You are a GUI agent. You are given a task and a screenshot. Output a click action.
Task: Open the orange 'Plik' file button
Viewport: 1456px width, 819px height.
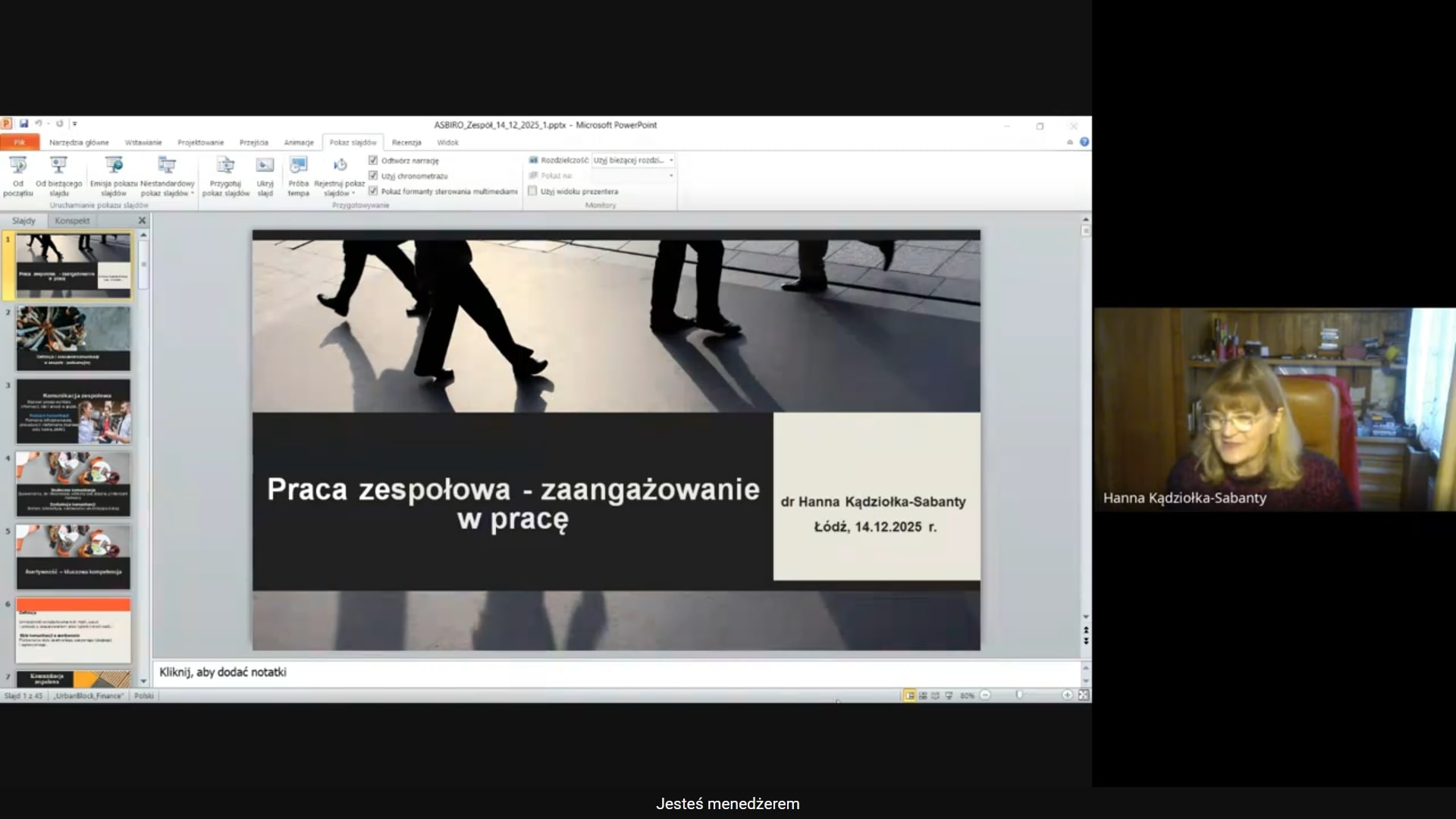click(x=19, y=143)
